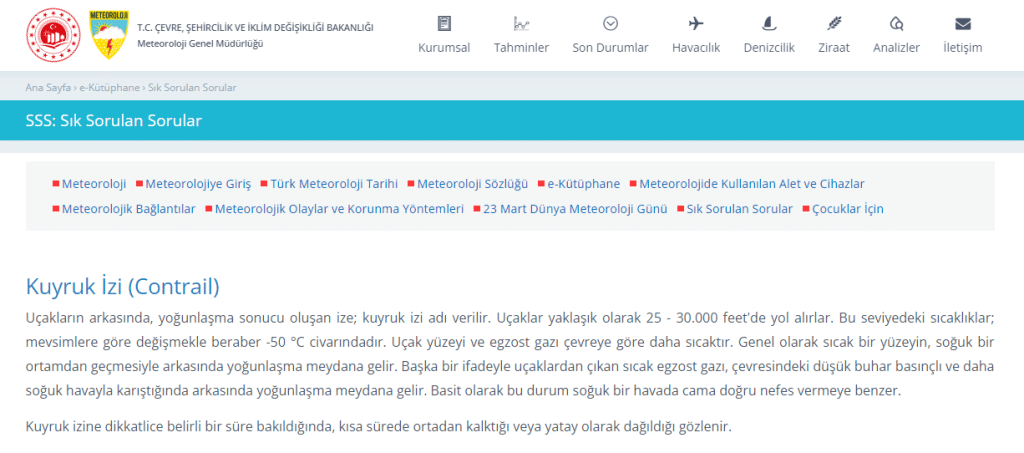Select Meteorolojik Bağlantılar link
The height and width of the screenshot is (453, 1024).
pos(128,209)
